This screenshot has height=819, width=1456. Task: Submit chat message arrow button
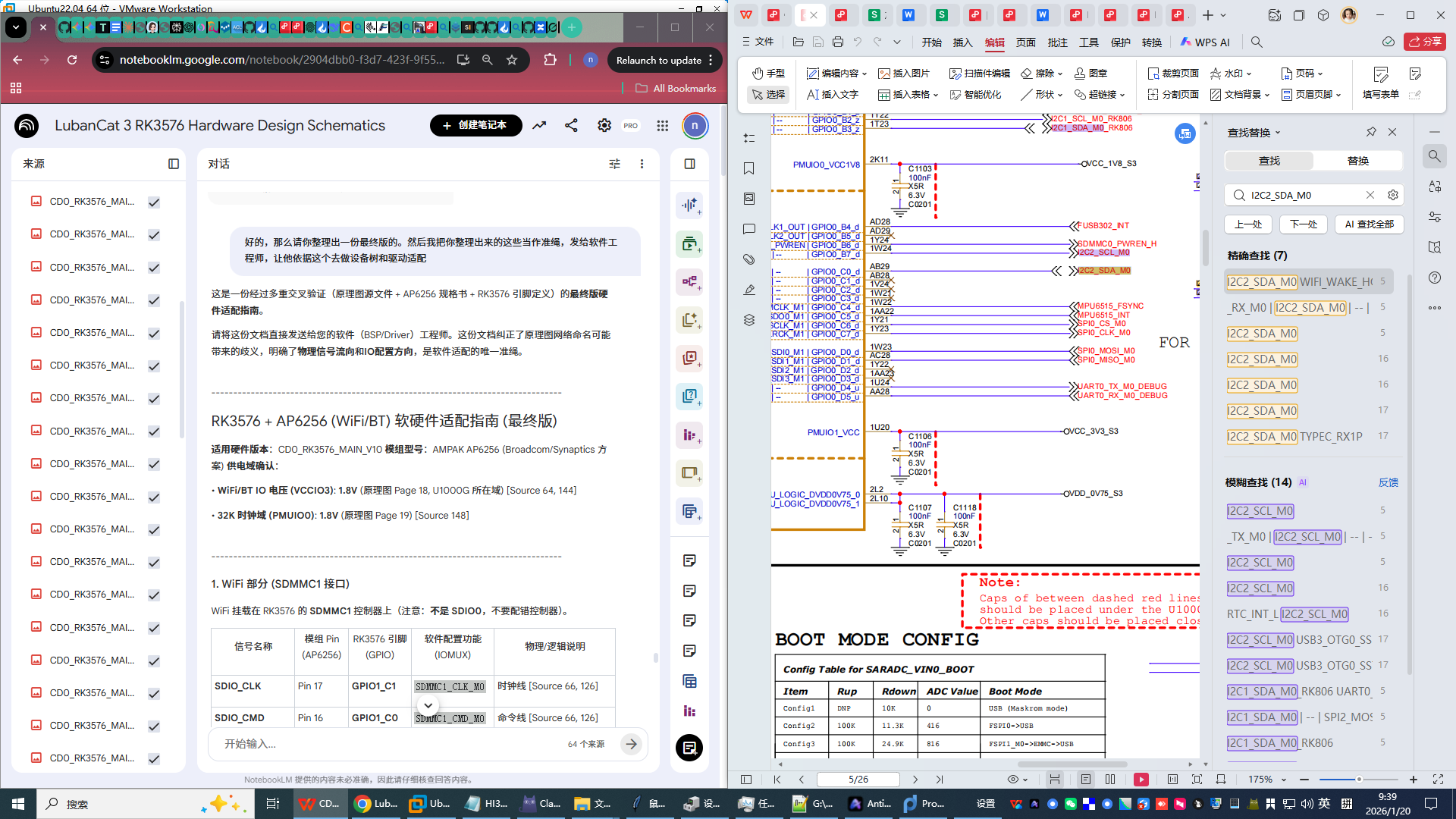pyautogui.click(x=631, y=744)
